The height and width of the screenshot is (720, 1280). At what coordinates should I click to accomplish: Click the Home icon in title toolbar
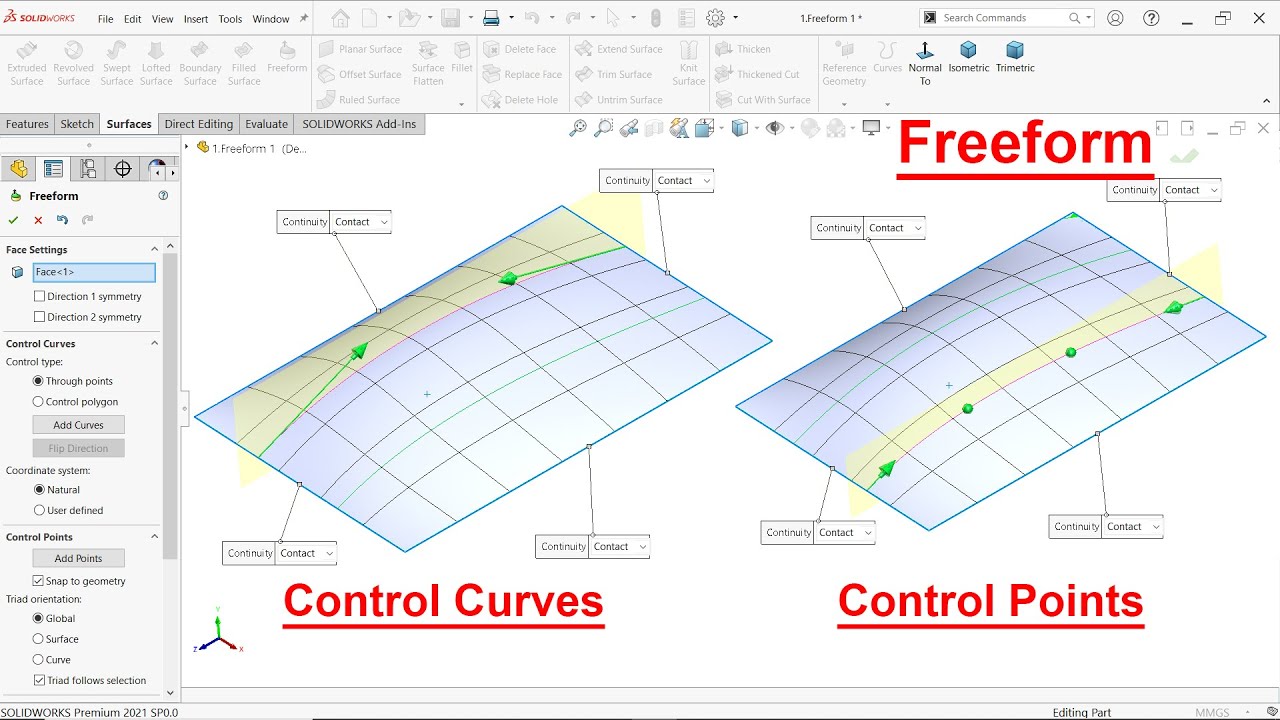click(x=340, y=18)
